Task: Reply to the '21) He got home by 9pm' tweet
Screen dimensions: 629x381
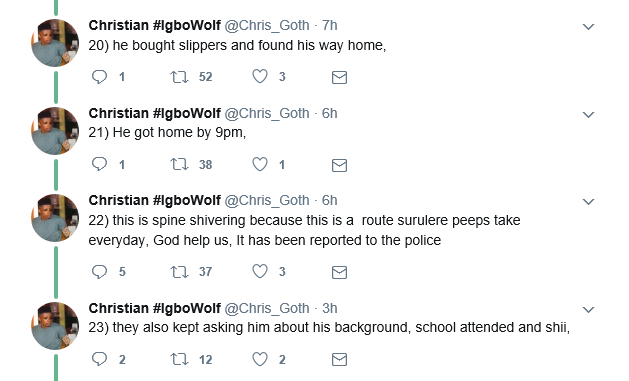Action: click(x=99, y=164)
